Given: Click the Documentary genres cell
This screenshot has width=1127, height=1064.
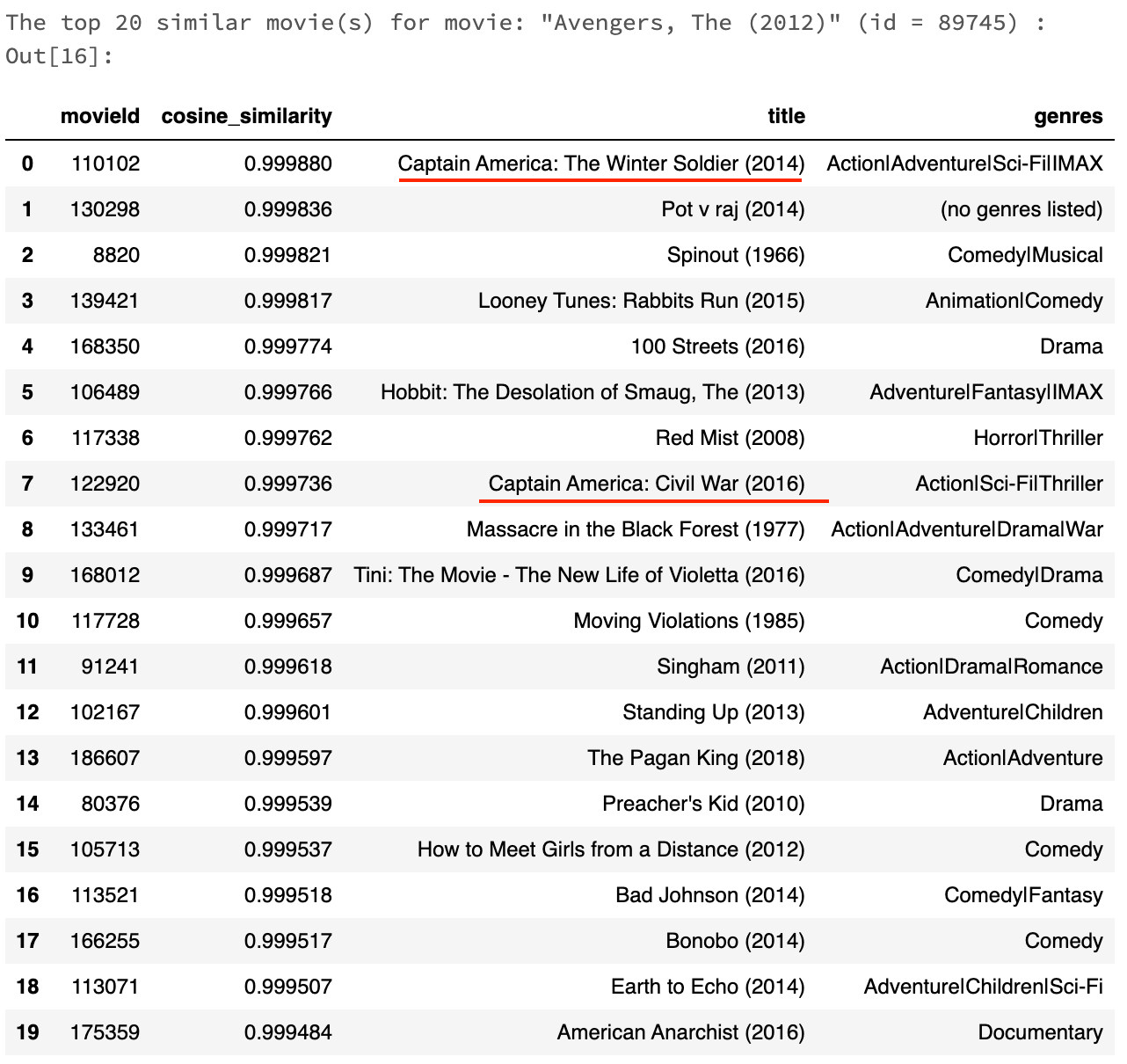Looking at the screenshot, I should click(1041, 1032).
